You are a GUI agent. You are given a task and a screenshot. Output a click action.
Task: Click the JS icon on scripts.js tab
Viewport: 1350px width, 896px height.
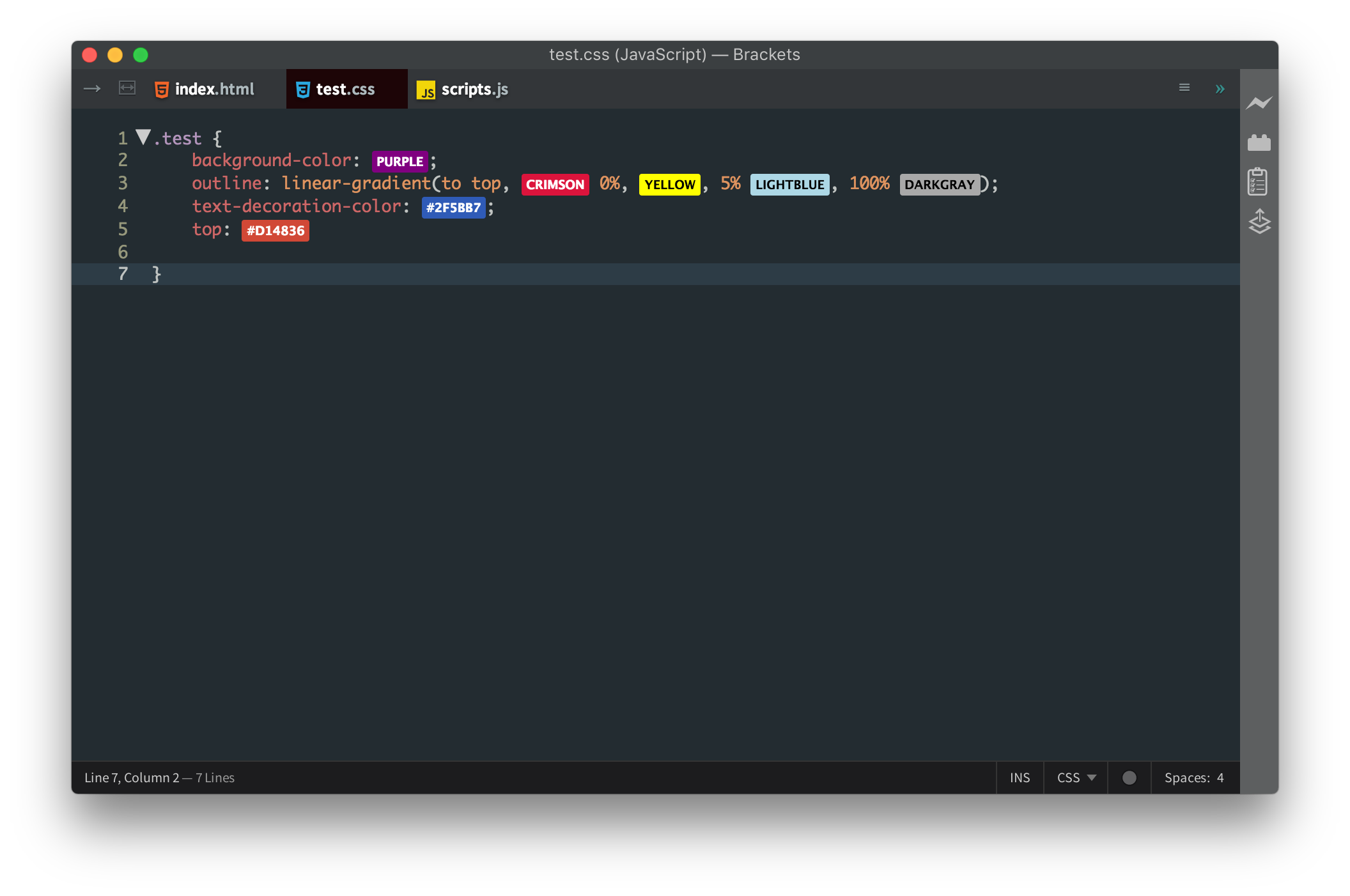(x=426, y=90)
